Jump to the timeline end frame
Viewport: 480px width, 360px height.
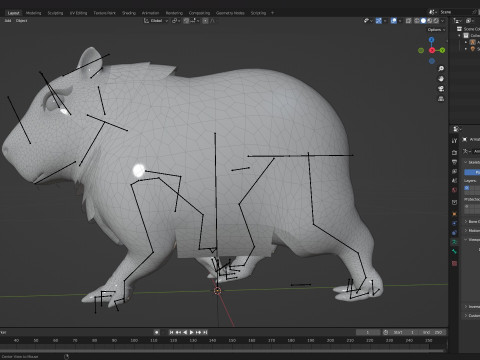(205, 332)
